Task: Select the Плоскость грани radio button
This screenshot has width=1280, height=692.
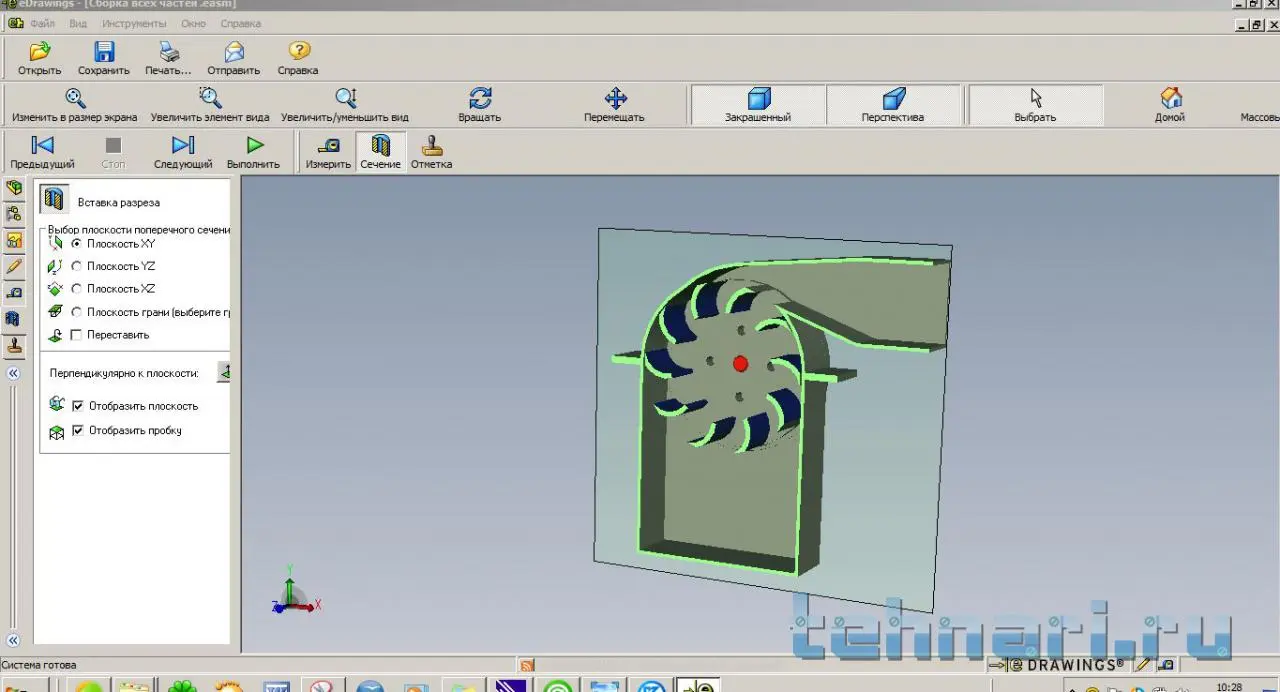Action: coord(77,312)
